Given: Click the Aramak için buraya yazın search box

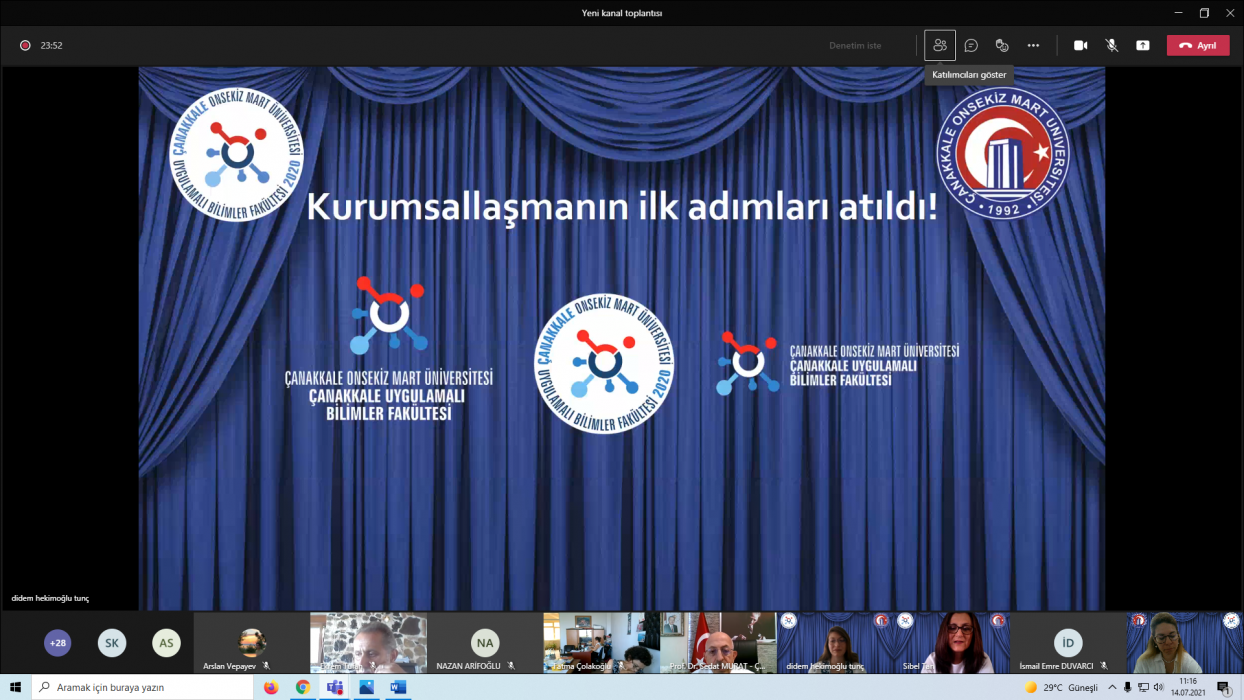Looking at the screenshot, I should coord(144,687).
